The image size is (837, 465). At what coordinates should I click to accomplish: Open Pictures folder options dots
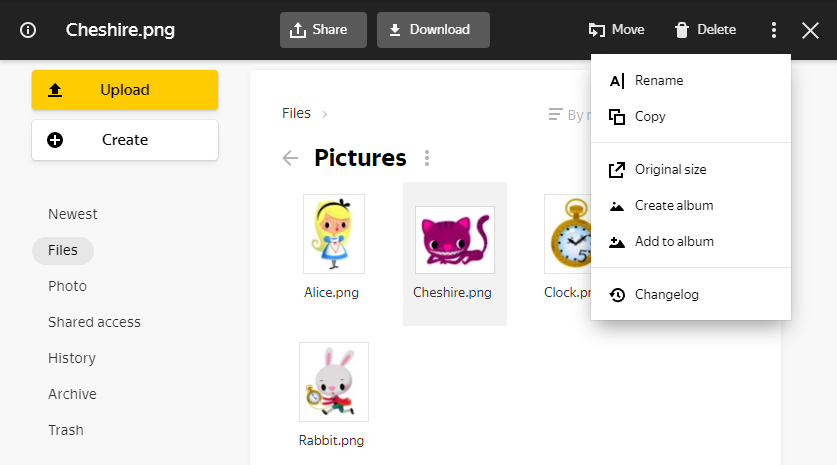pyautogui.click(x=427, y=158)
